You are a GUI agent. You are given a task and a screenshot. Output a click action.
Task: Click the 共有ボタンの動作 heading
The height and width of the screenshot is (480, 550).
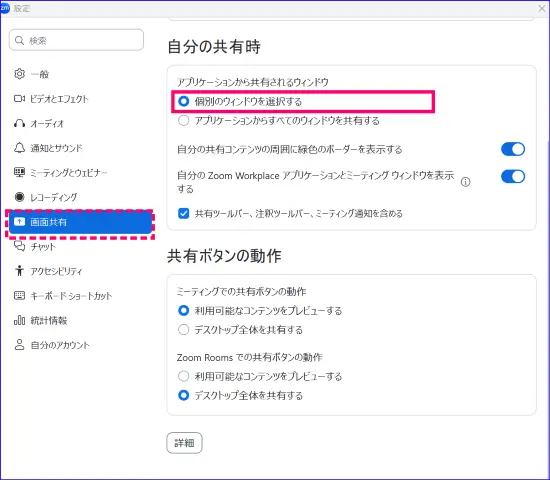(x=224, y=256)
